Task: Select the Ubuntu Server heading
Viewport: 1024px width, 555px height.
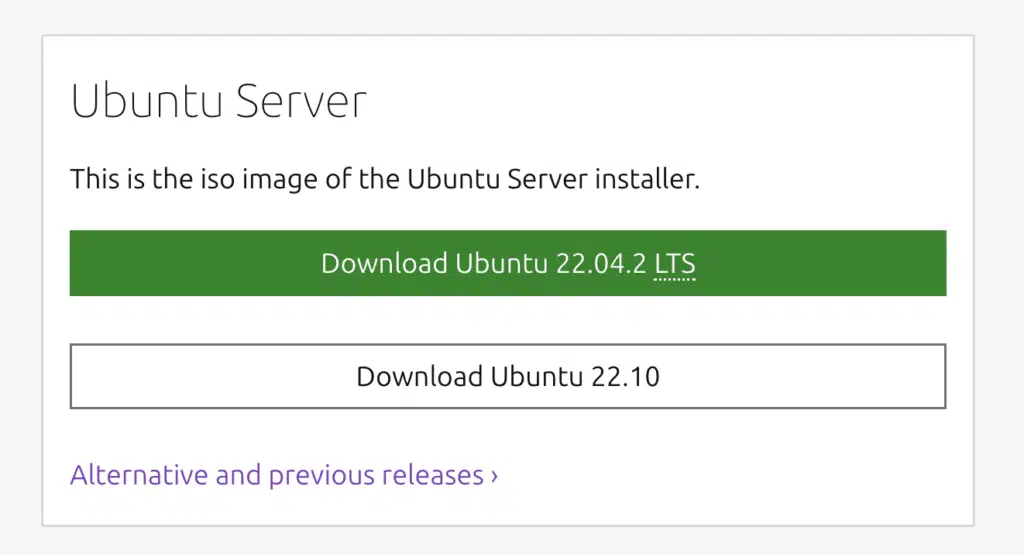Action: point(218,101)
